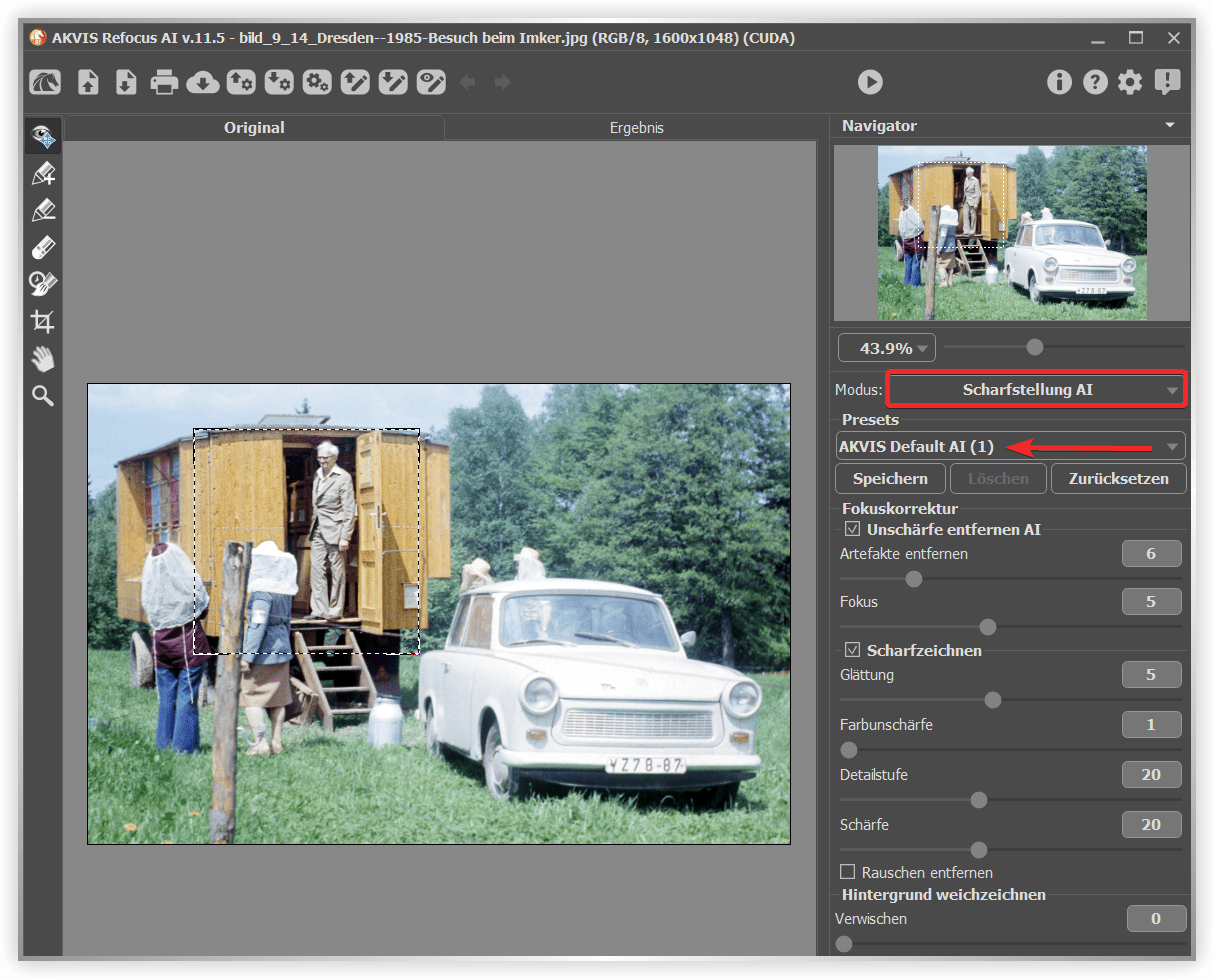This screenshot has height=979, width=1214.
Task: Click the Print icon in toolbar
Action: [x=164, y=82]
